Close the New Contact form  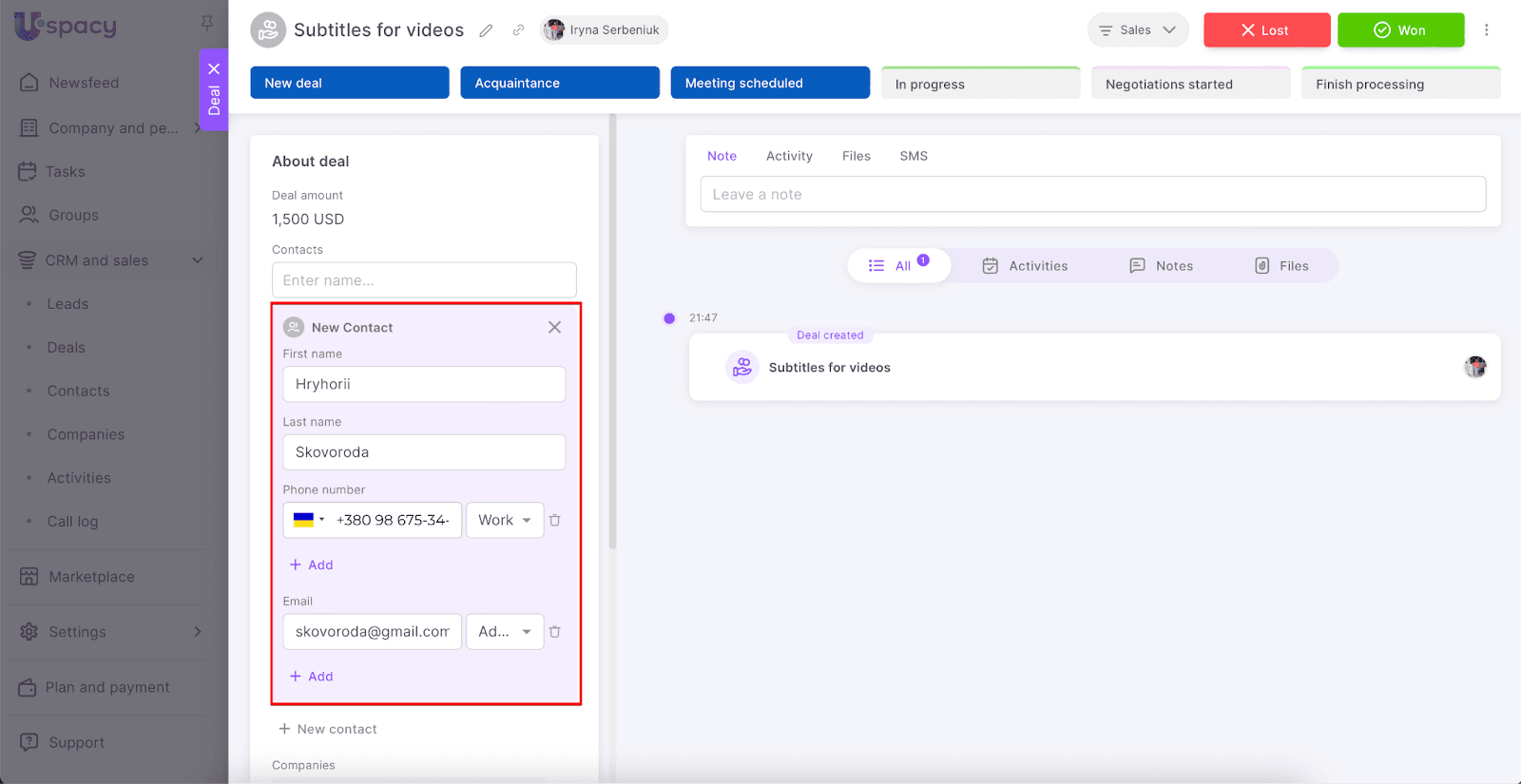coord(554,327)
